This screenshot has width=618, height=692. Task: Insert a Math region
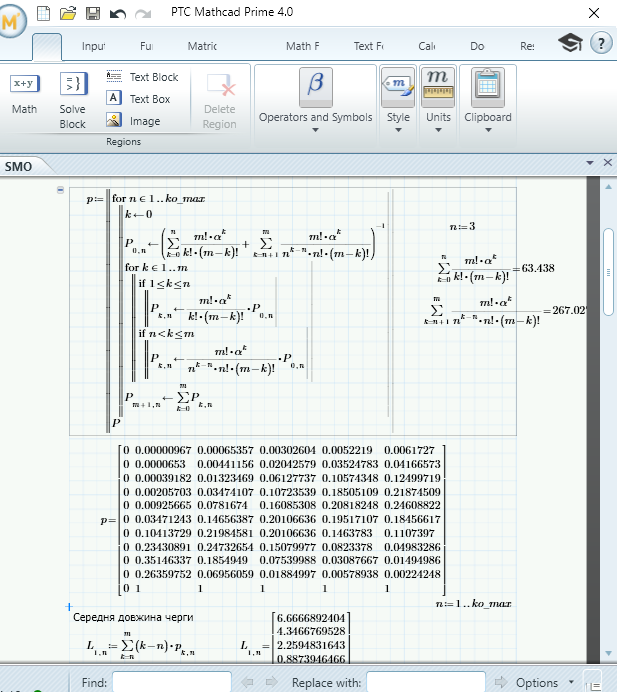24,94
